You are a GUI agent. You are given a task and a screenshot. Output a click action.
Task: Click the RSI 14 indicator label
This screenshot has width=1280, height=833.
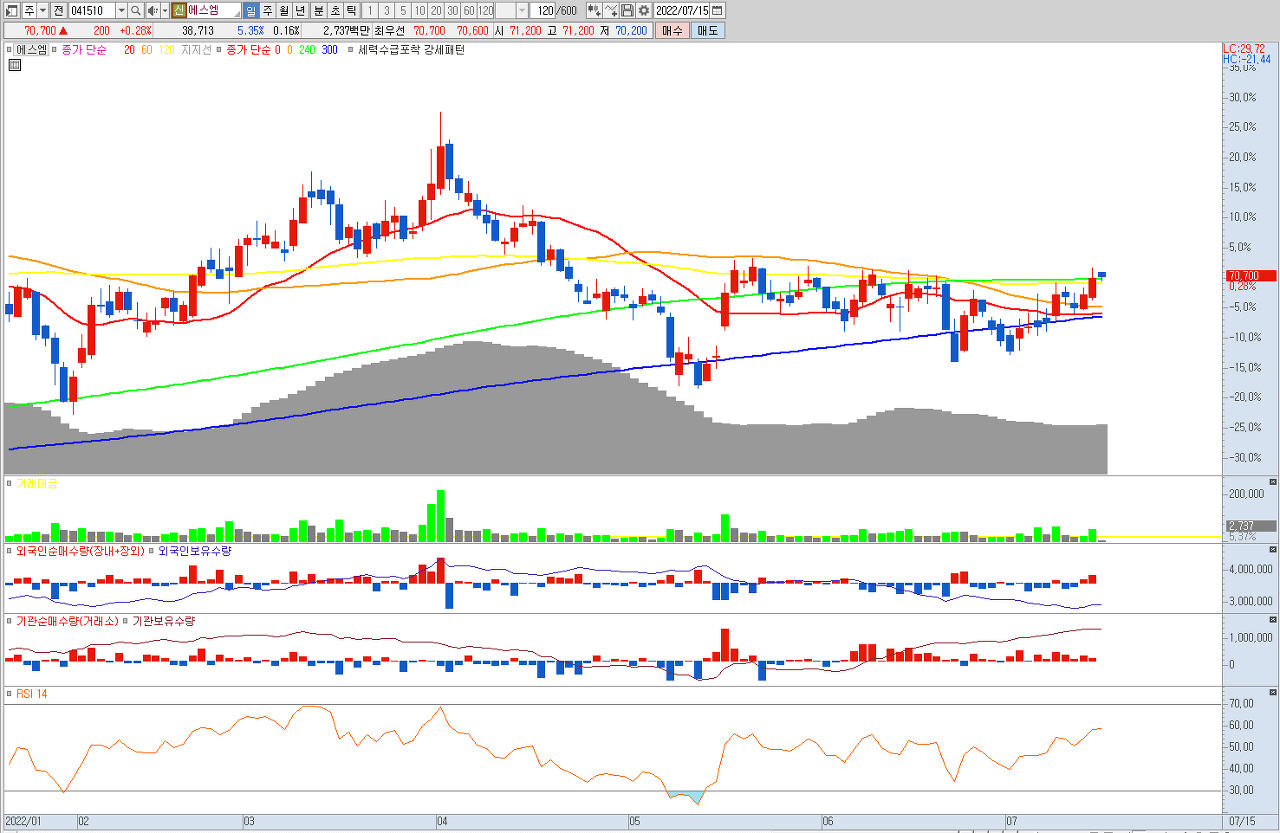click(31, 693)
